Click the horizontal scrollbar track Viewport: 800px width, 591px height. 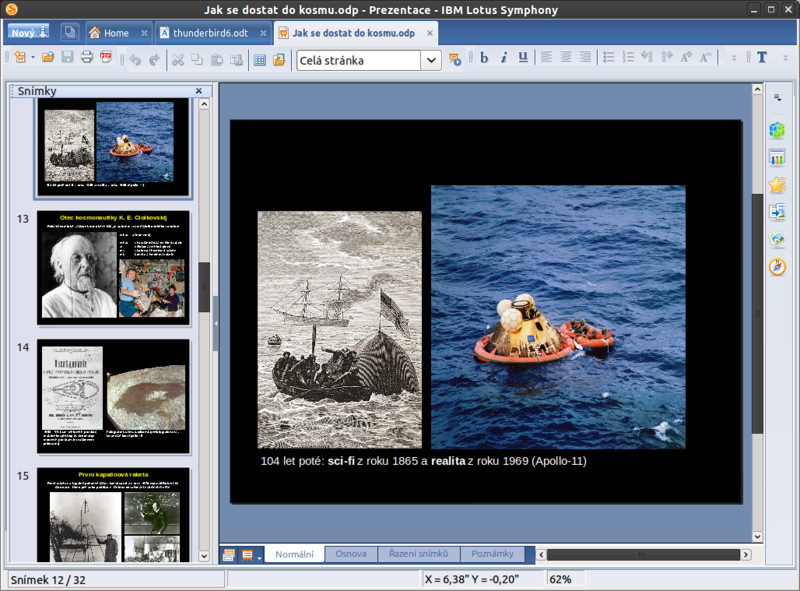click(643, 554)
